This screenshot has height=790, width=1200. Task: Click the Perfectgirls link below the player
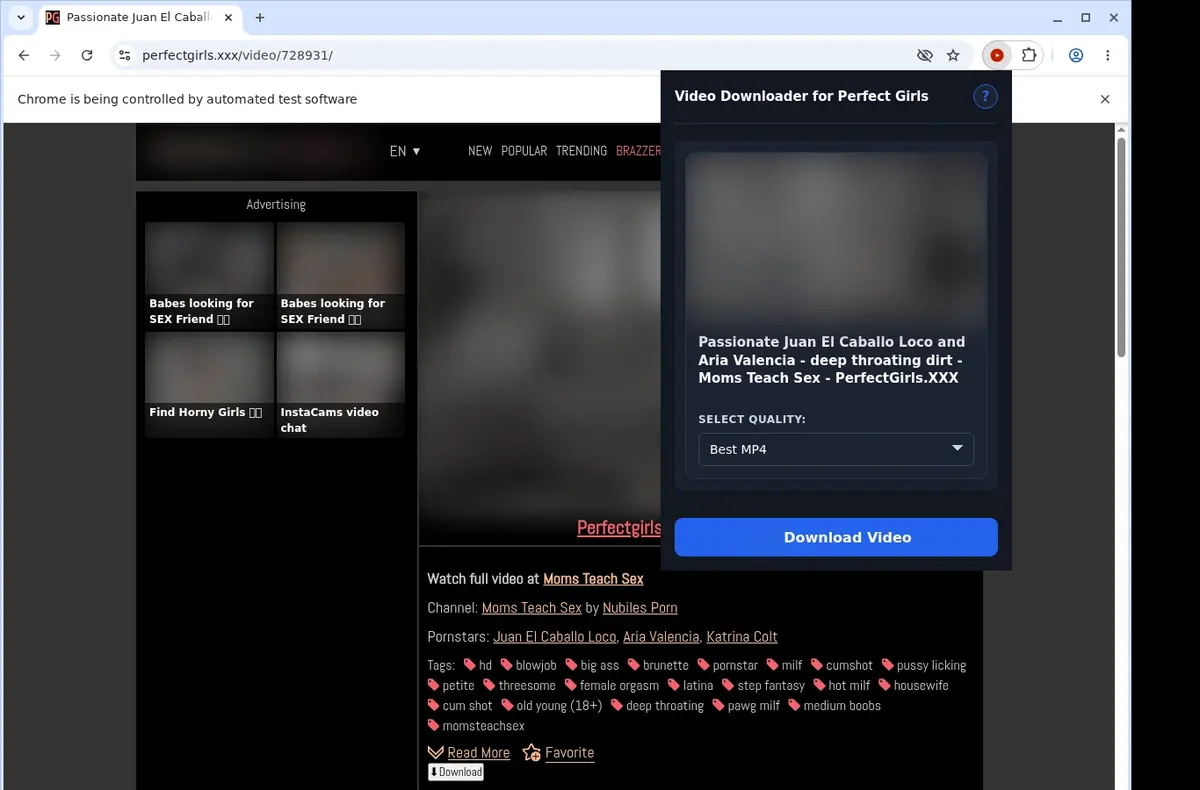tap(619, 528)
